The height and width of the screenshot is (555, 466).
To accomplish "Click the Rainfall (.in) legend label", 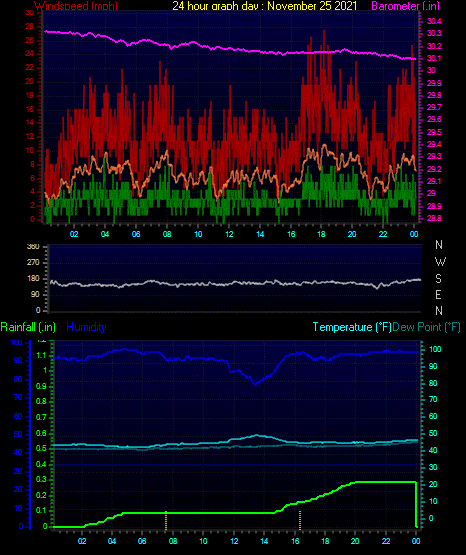I will tap(28, 327).
